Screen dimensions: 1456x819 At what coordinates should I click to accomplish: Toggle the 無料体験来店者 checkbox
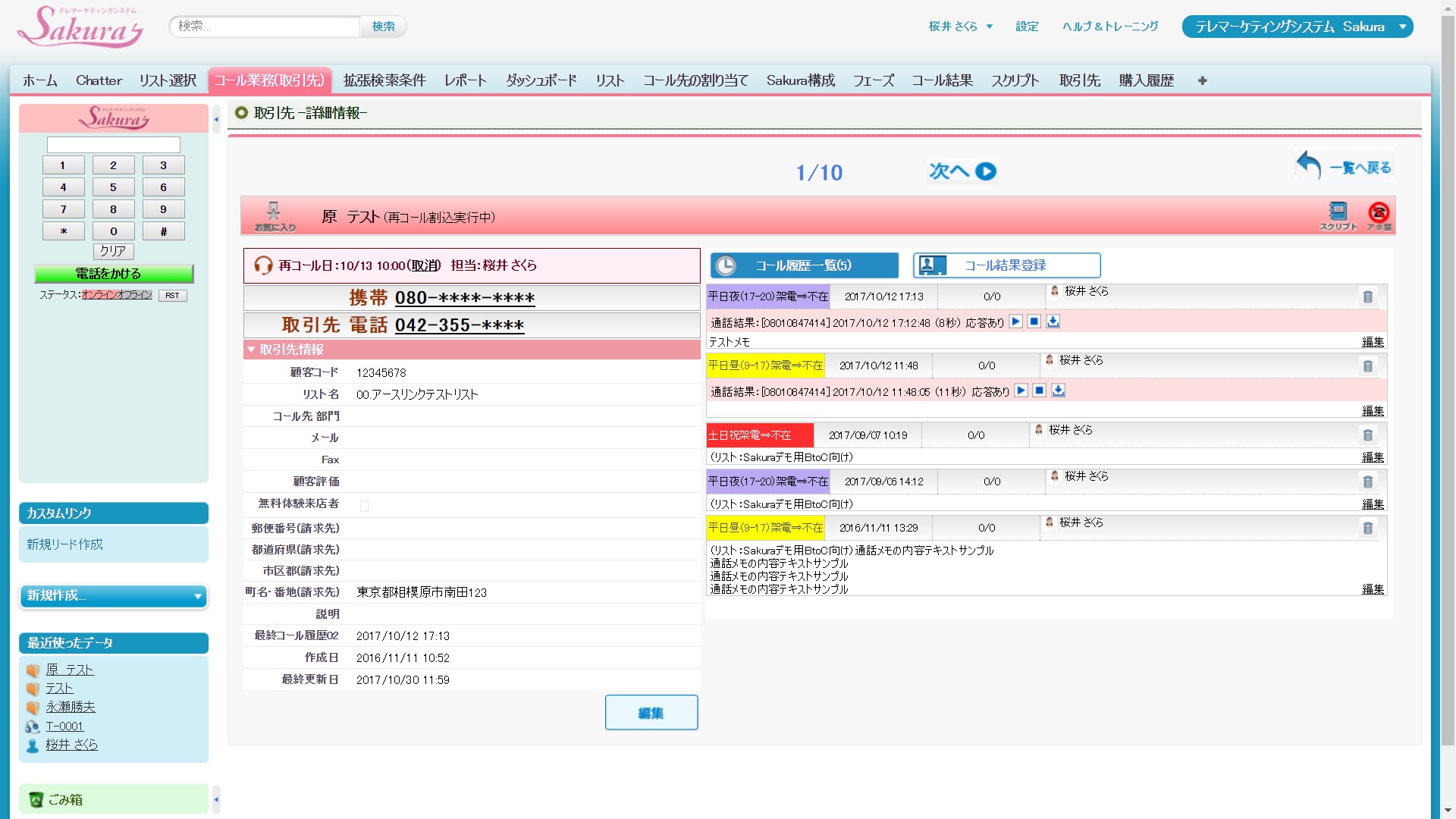click(x=364, y=506)
